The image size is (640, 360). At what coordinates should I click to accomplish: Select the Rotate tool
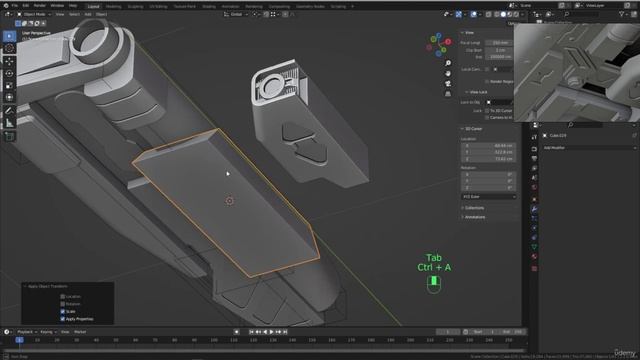point(9,73)
